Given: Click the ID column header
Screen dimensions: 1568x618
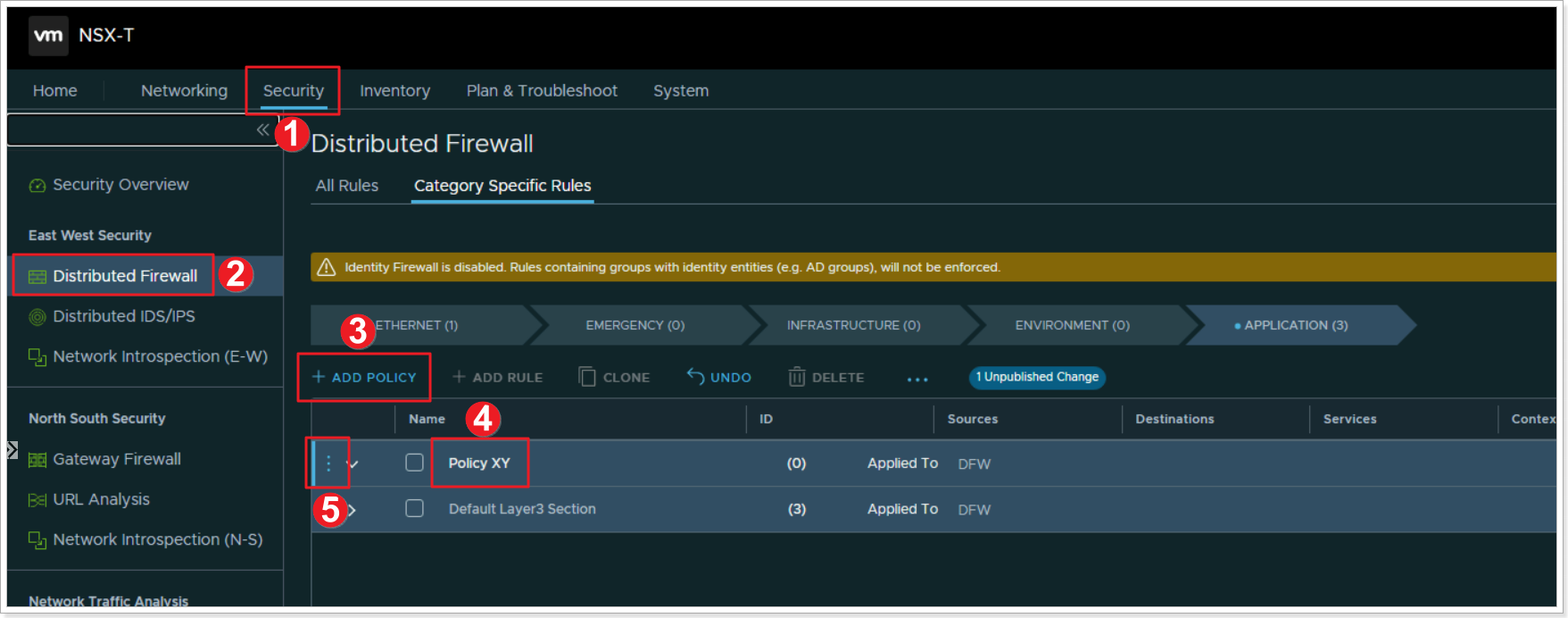Looking at the screenshot, I should coord(766,419).
